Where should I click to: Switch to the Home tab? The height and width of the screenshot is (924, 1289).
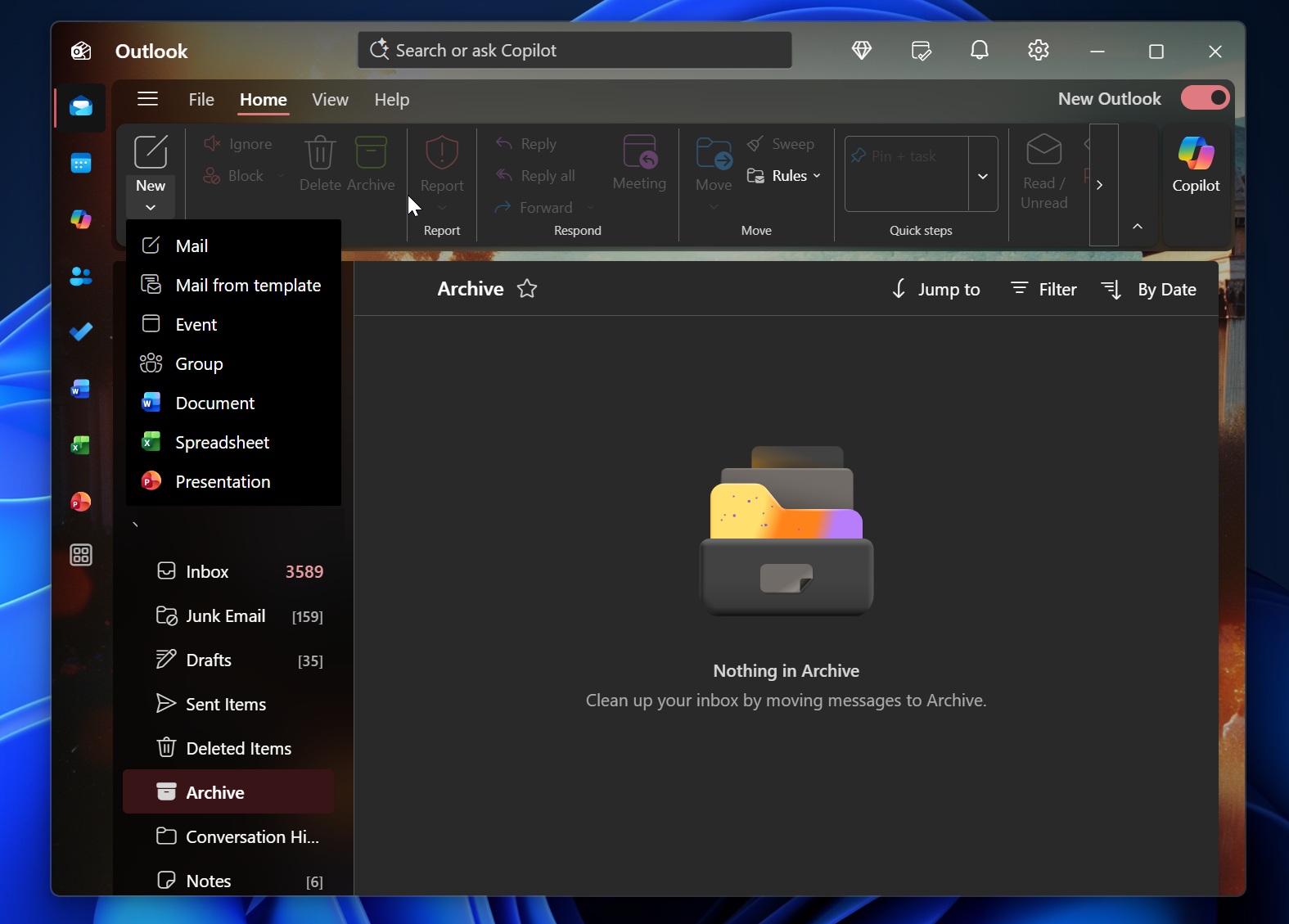pos(264,100)
